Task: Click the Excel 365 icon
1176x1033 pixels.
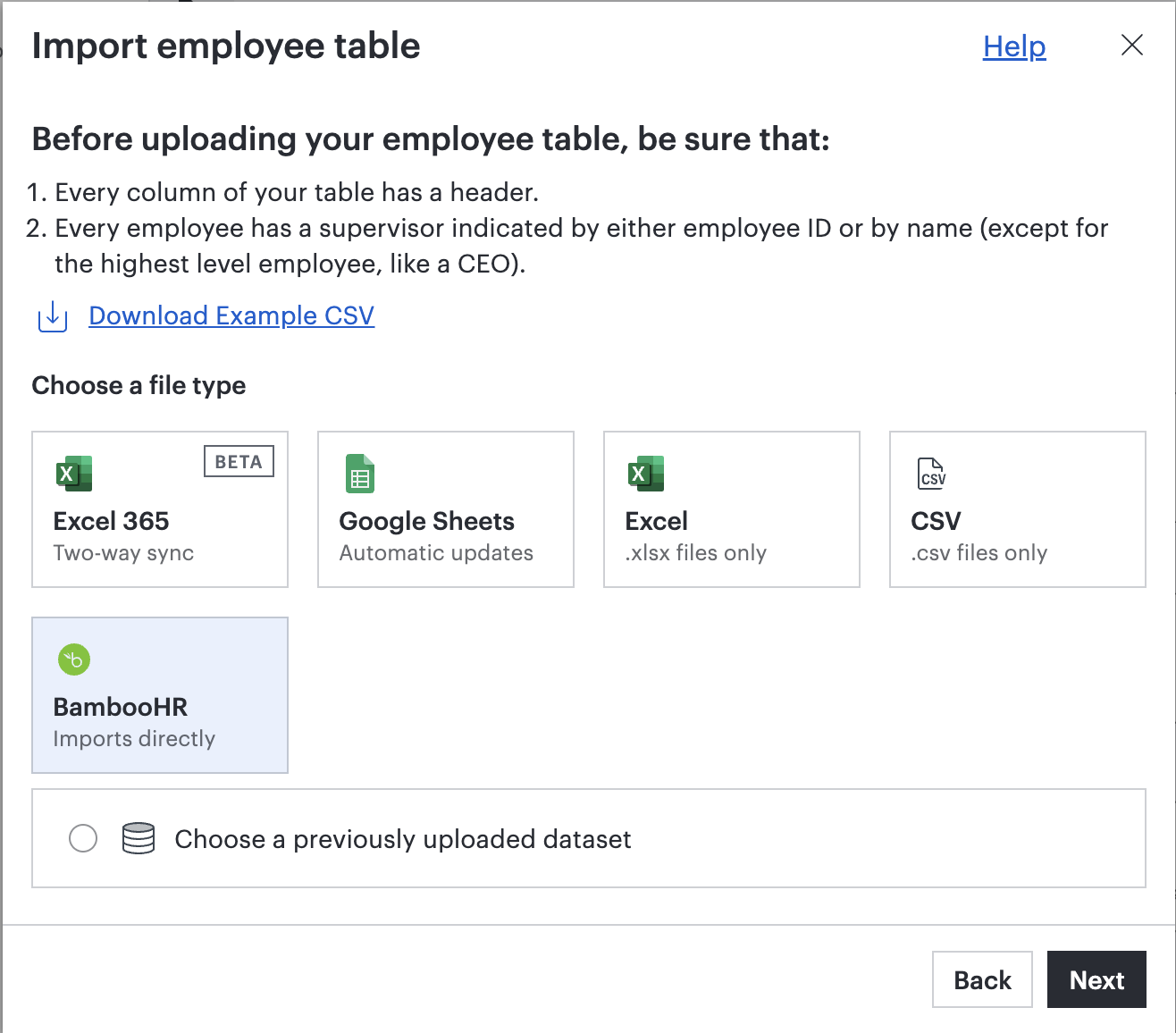Action: click(74, 474)
